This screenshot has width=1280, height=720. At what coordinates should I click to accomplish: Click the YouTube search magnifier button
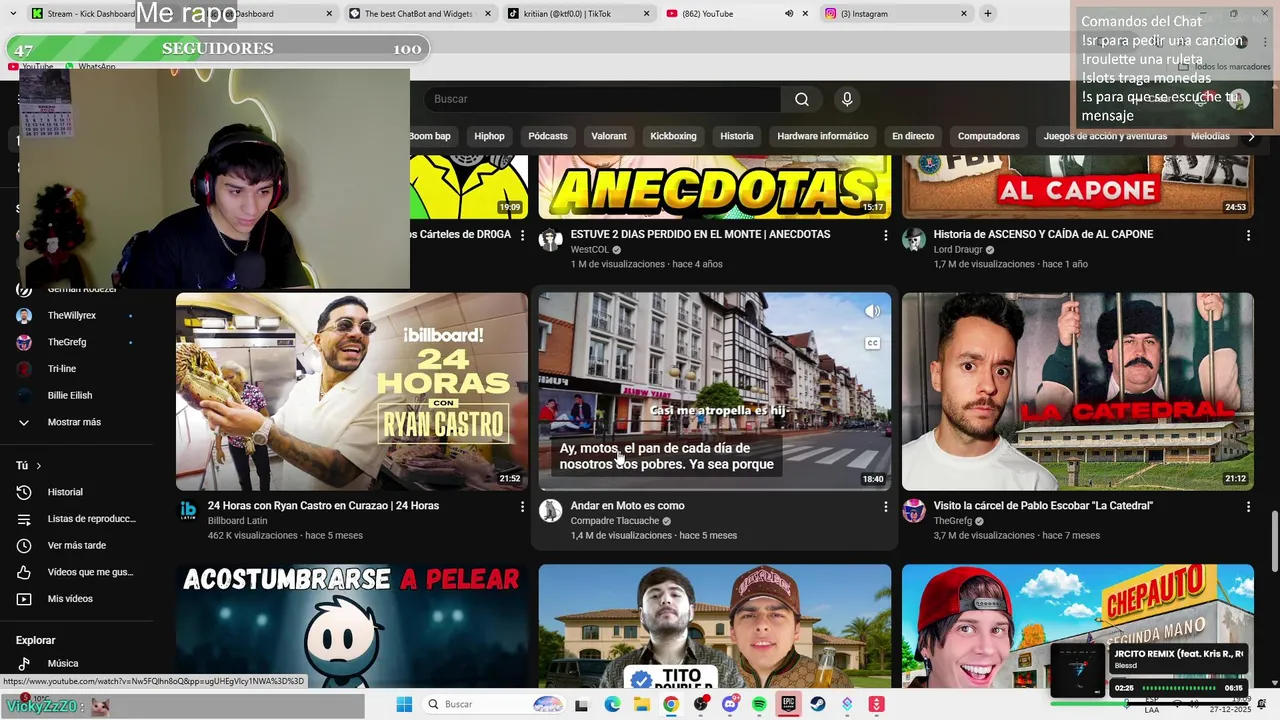pos(802,99)
